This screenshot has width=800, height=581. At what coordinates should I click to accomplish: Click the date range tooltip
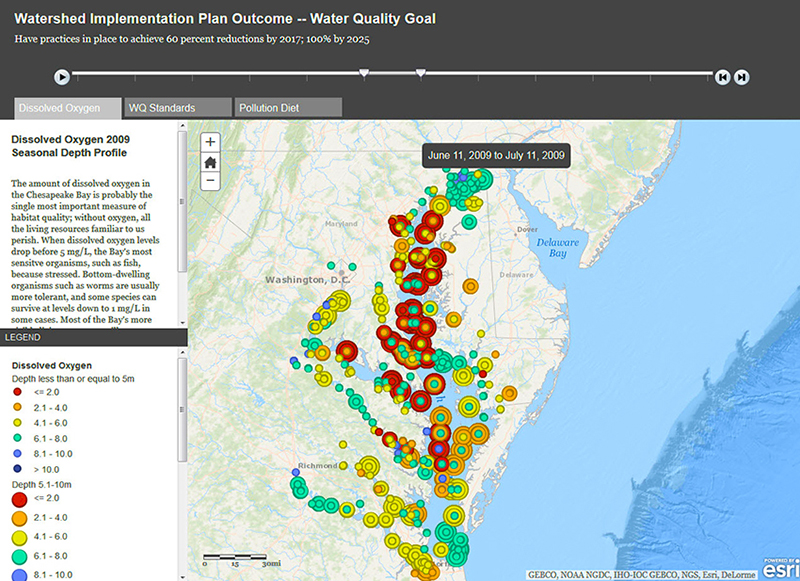(496, 156)
